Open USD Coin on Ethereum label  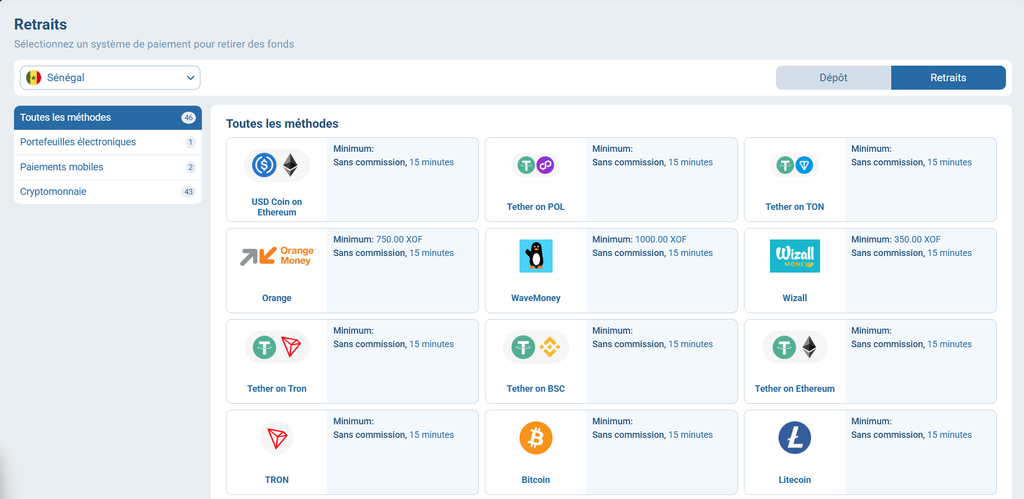point(277,207)
